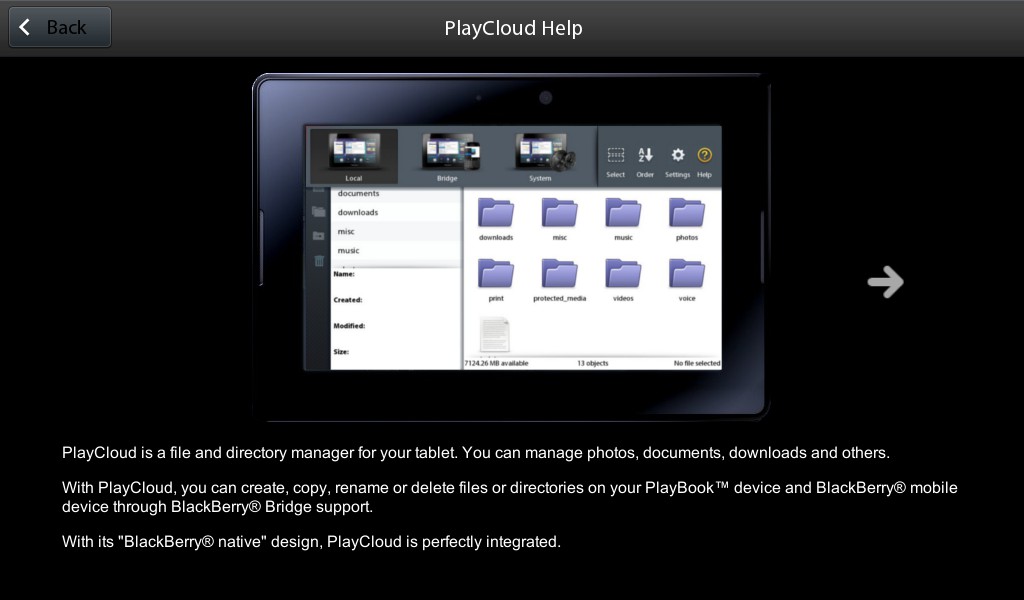Image resolution: width=1024 pixels, height=600 pixels.
Task: Click the downloads folder icon in the preview grid
Action: pos(496,213)
